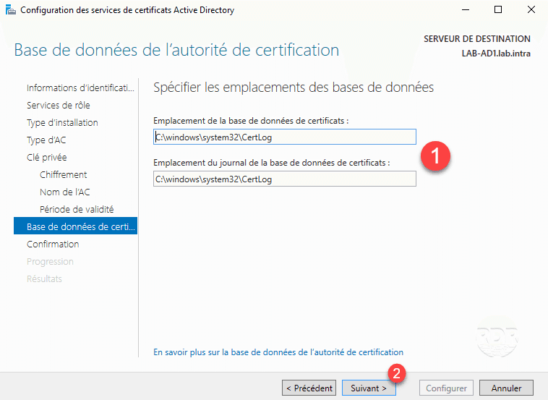
Task: Click the Précédent button
Action: 309,388
